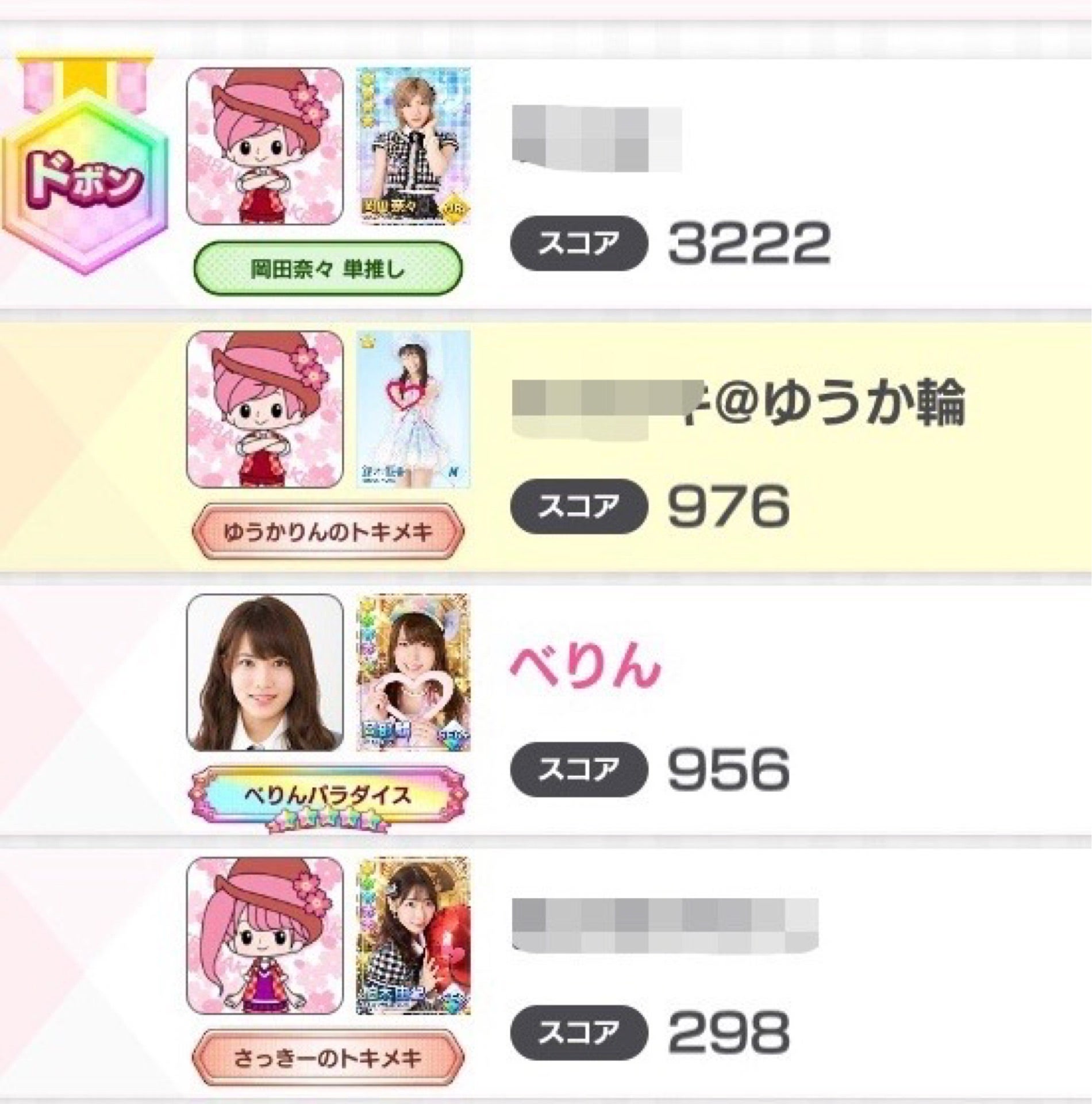Select the heart-frame card next to べりん
1092x1104 pixels.
click(413, 673)
